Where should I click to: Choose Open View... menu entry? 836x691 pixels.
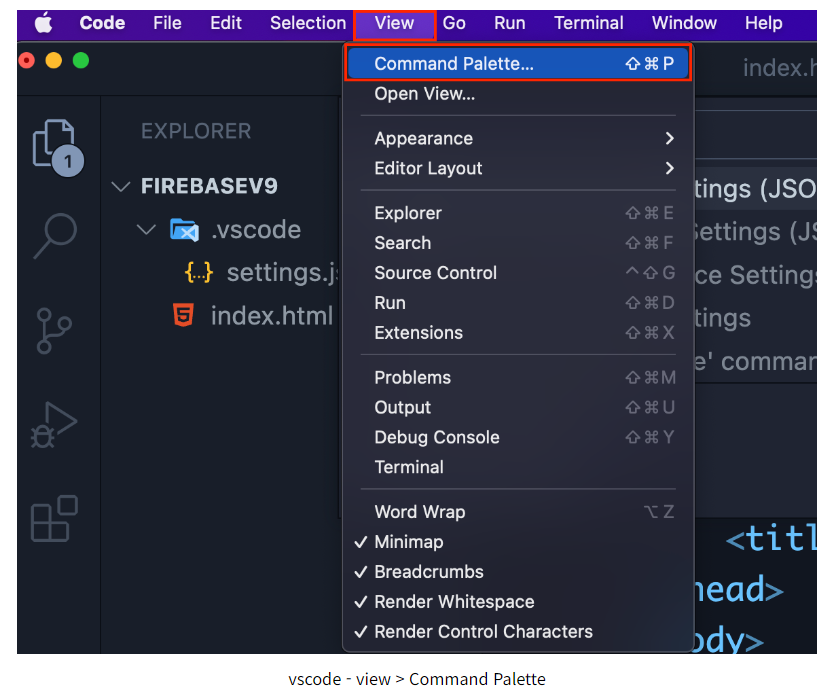tap(518, 94)
